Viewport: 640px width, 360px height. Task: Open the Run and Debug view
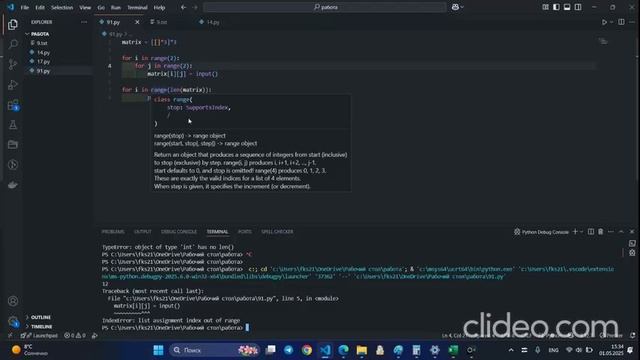pyautogui.click(x=13, y=84)
